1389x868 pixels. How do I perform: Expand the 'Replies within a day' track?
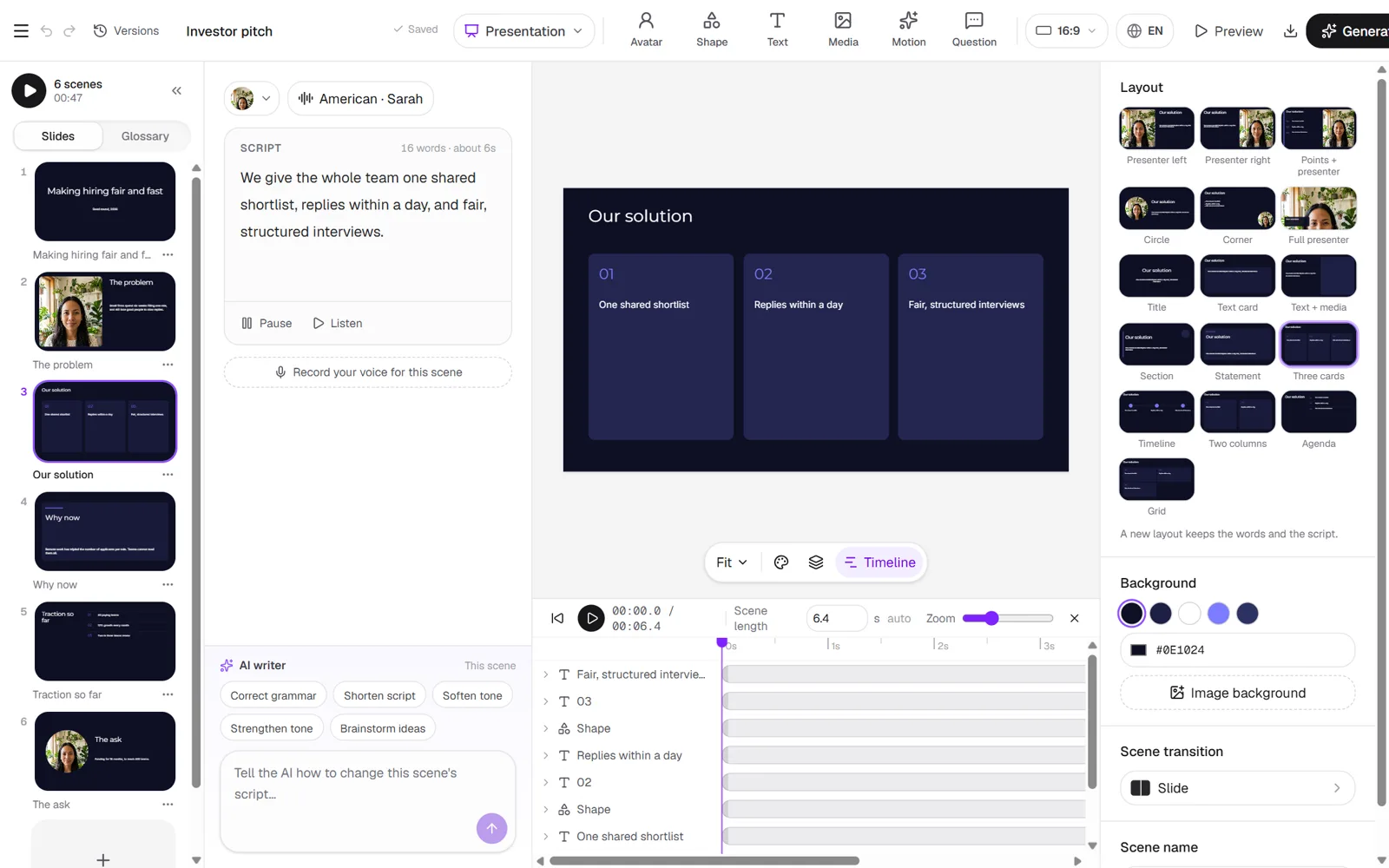pyautogui.click(x=546, y=755)
